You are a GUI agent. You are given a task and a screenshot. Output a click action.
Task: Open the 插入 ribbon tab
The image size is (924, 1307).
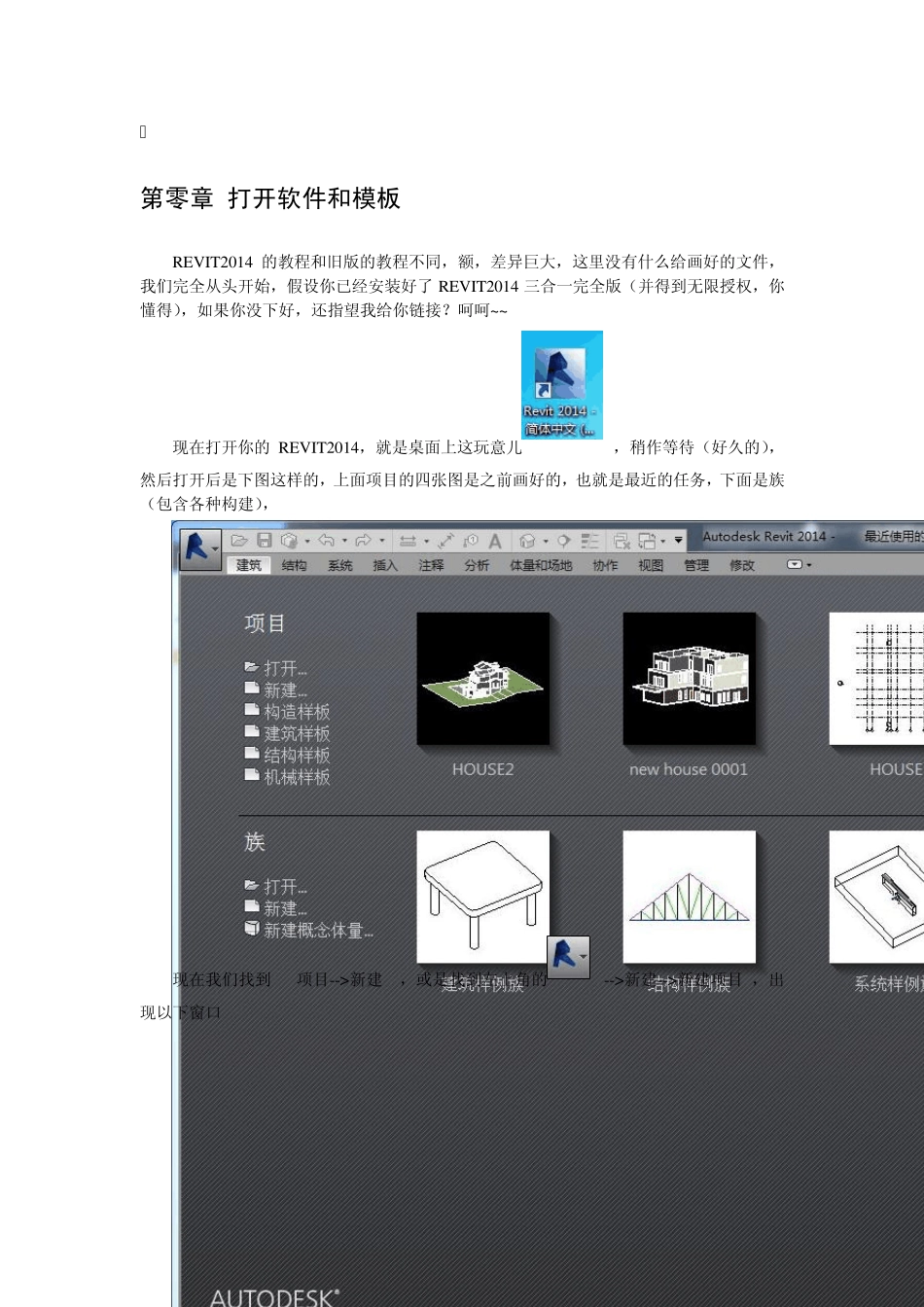385,565
